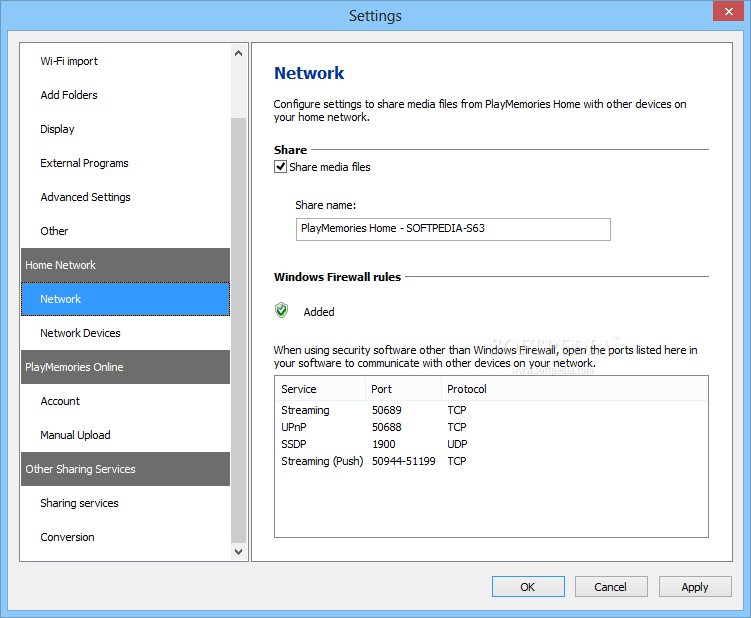The width and height of the screenshot is (751, 618).
Task: Click the PlayMemories Online section header
Action: coord(125,367)
